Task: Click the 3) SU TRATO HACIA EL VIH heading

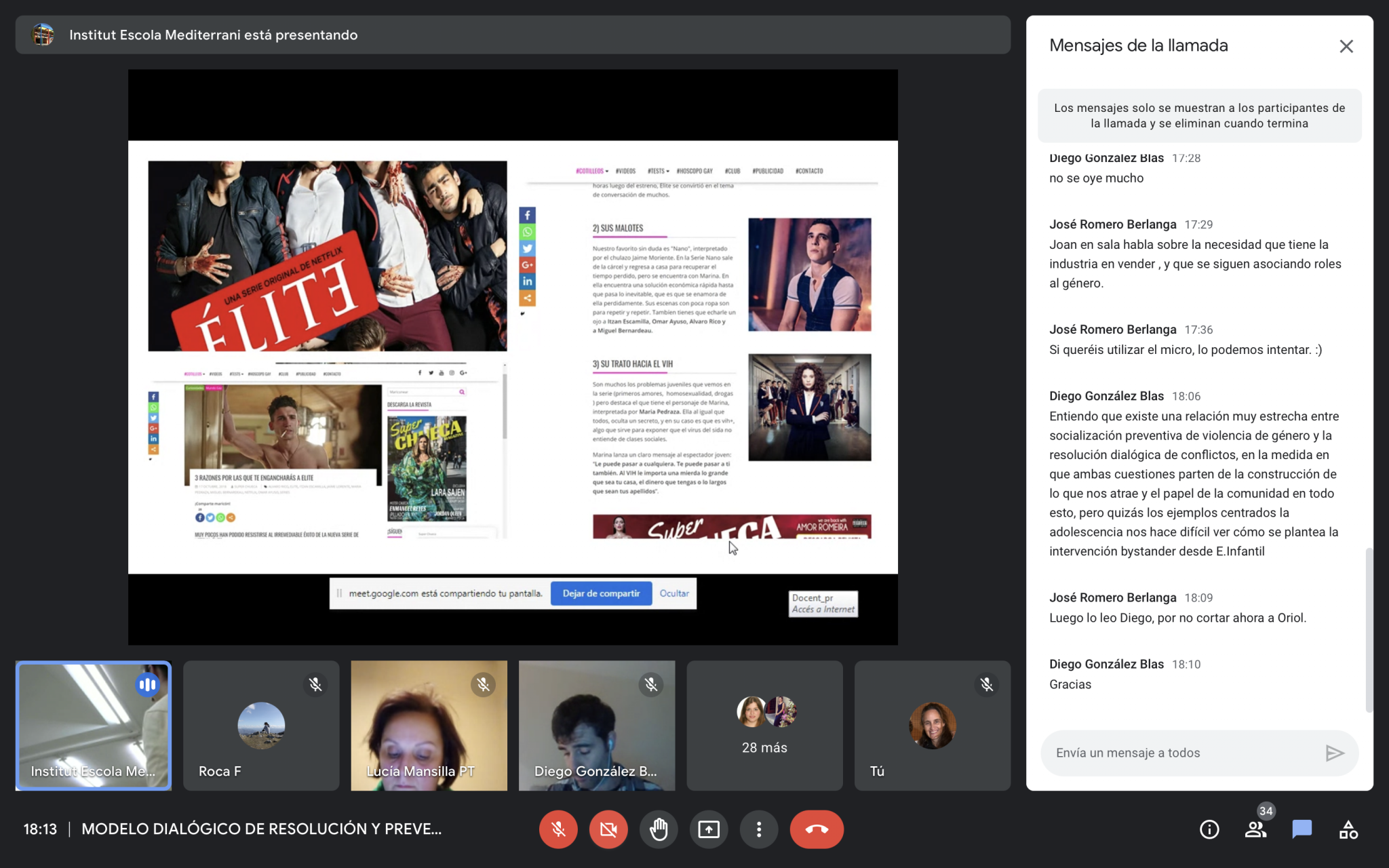Action: click(x=633, y=363)
